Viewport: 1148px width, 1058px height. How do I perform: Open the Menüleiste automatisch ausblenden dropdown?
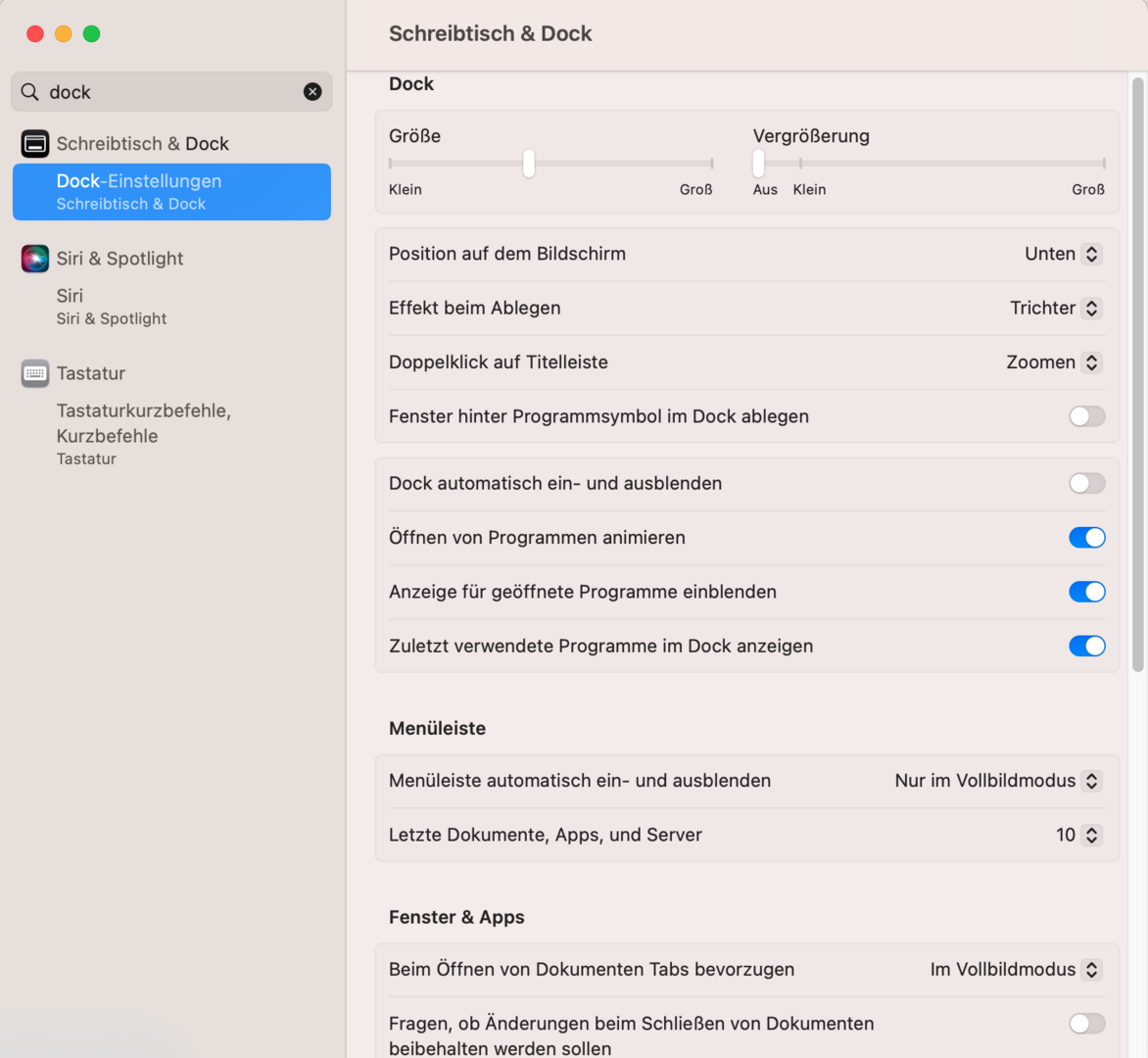coord(998,781)
